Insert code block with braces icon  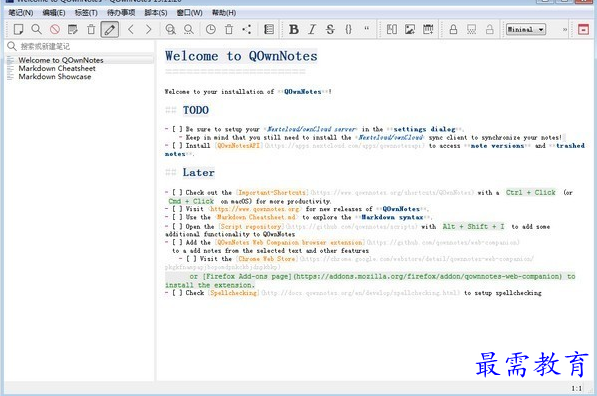tap(348, 29)
